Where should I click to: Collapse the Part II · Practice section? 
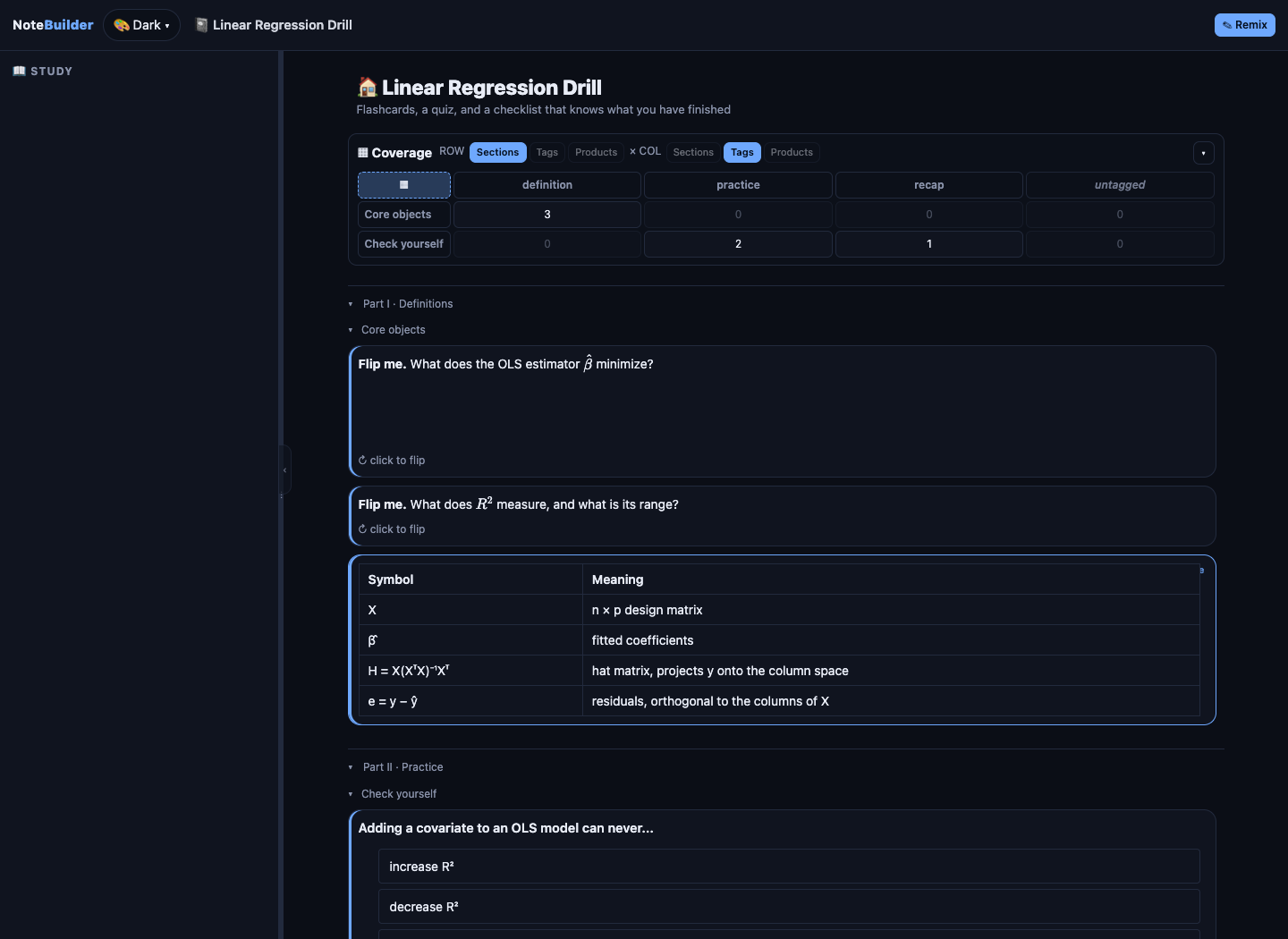[x=351, y=767]
